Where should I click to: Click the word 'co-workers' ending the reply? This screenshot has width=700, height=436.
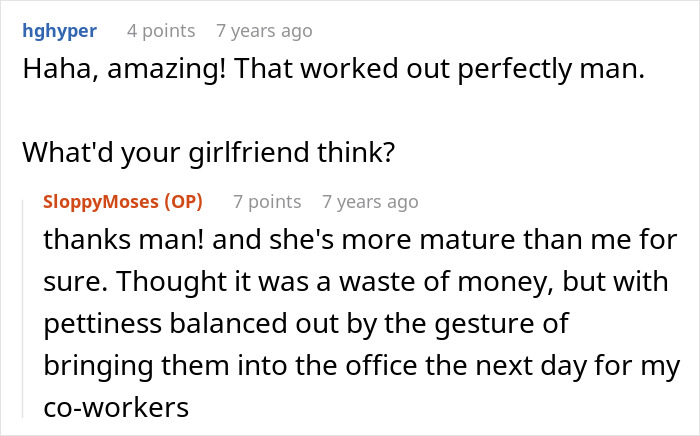[x=116, y=408]
